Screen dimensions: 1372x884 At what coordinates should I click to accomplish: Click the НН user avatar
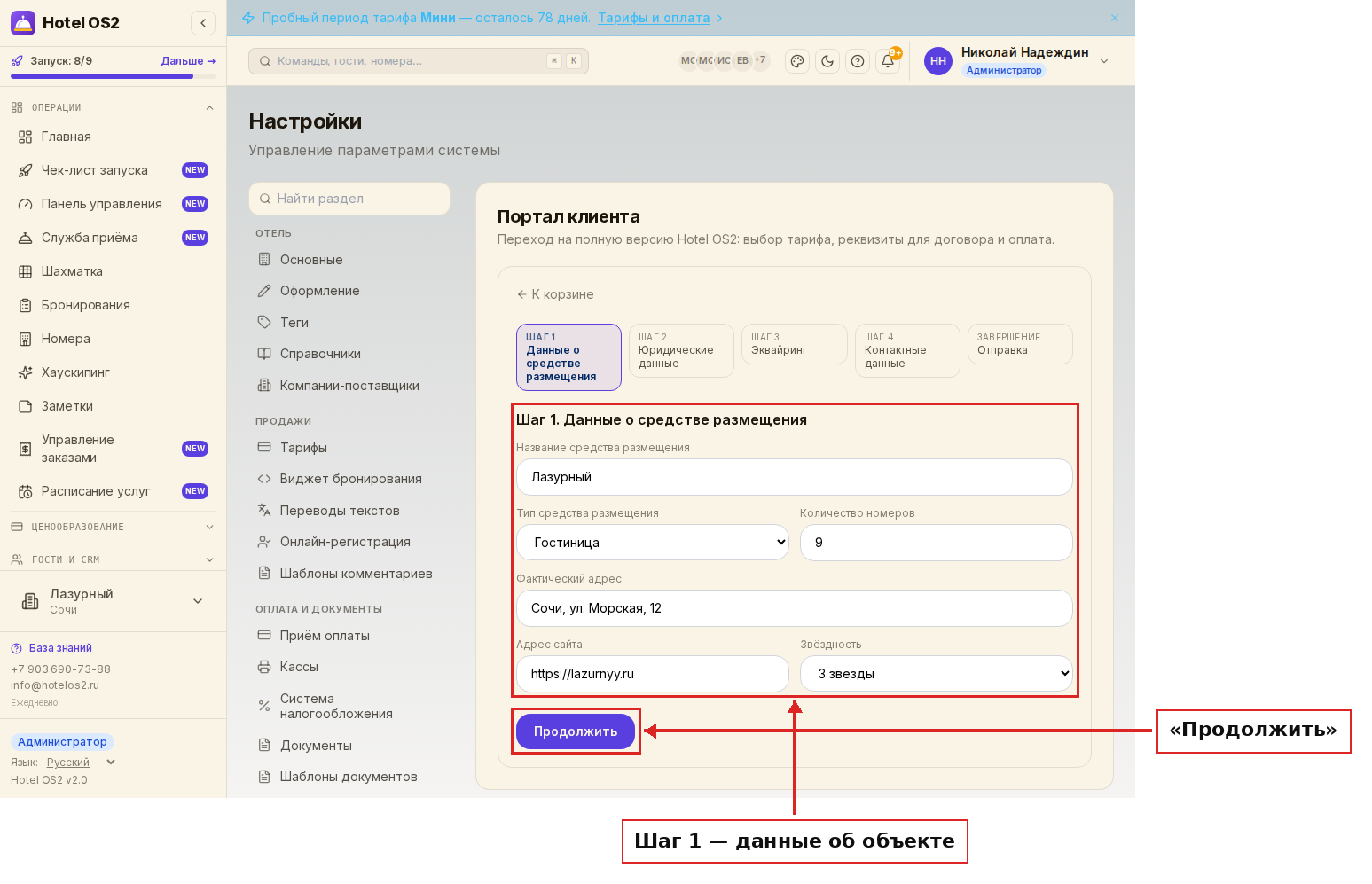(x=938, y=61)
